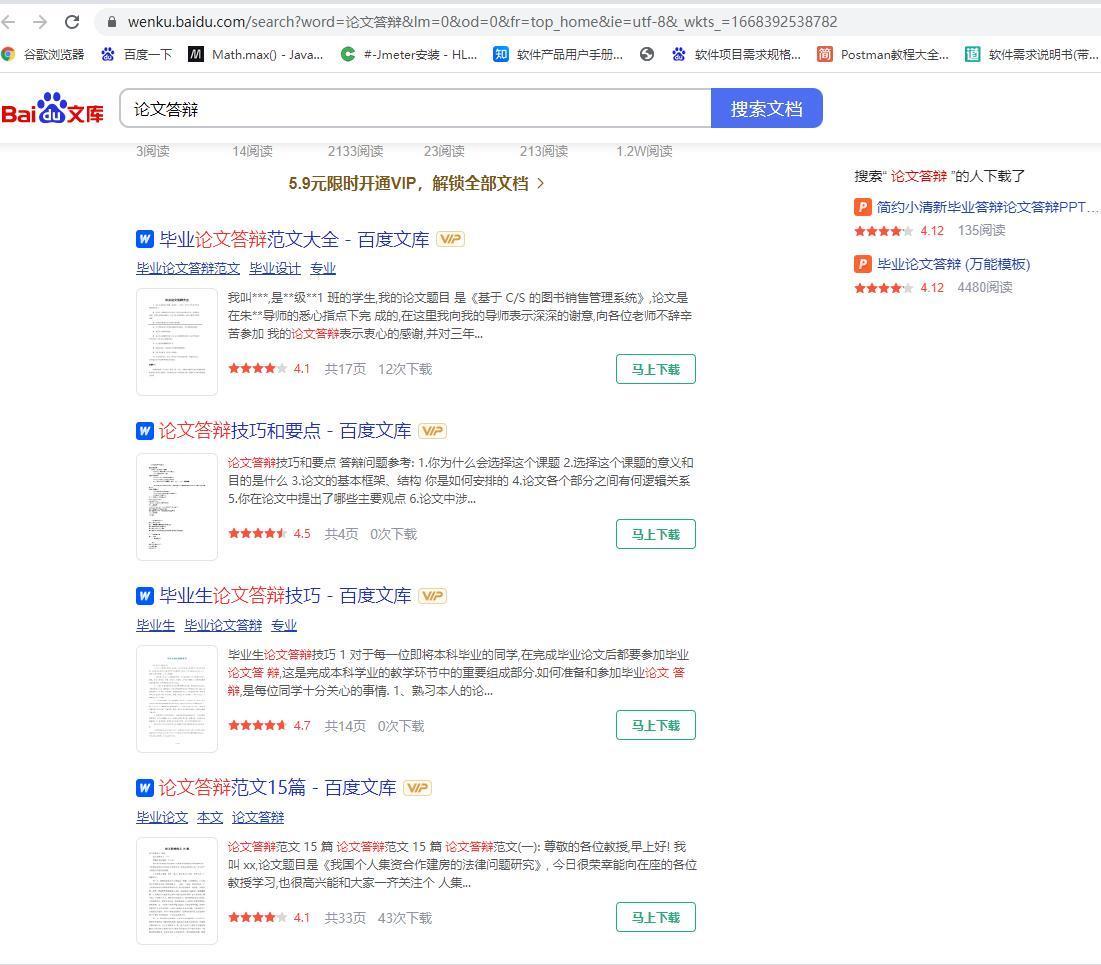Open the Postman教程大全 bookmark

pyautogui.click(x=883, y=54)
